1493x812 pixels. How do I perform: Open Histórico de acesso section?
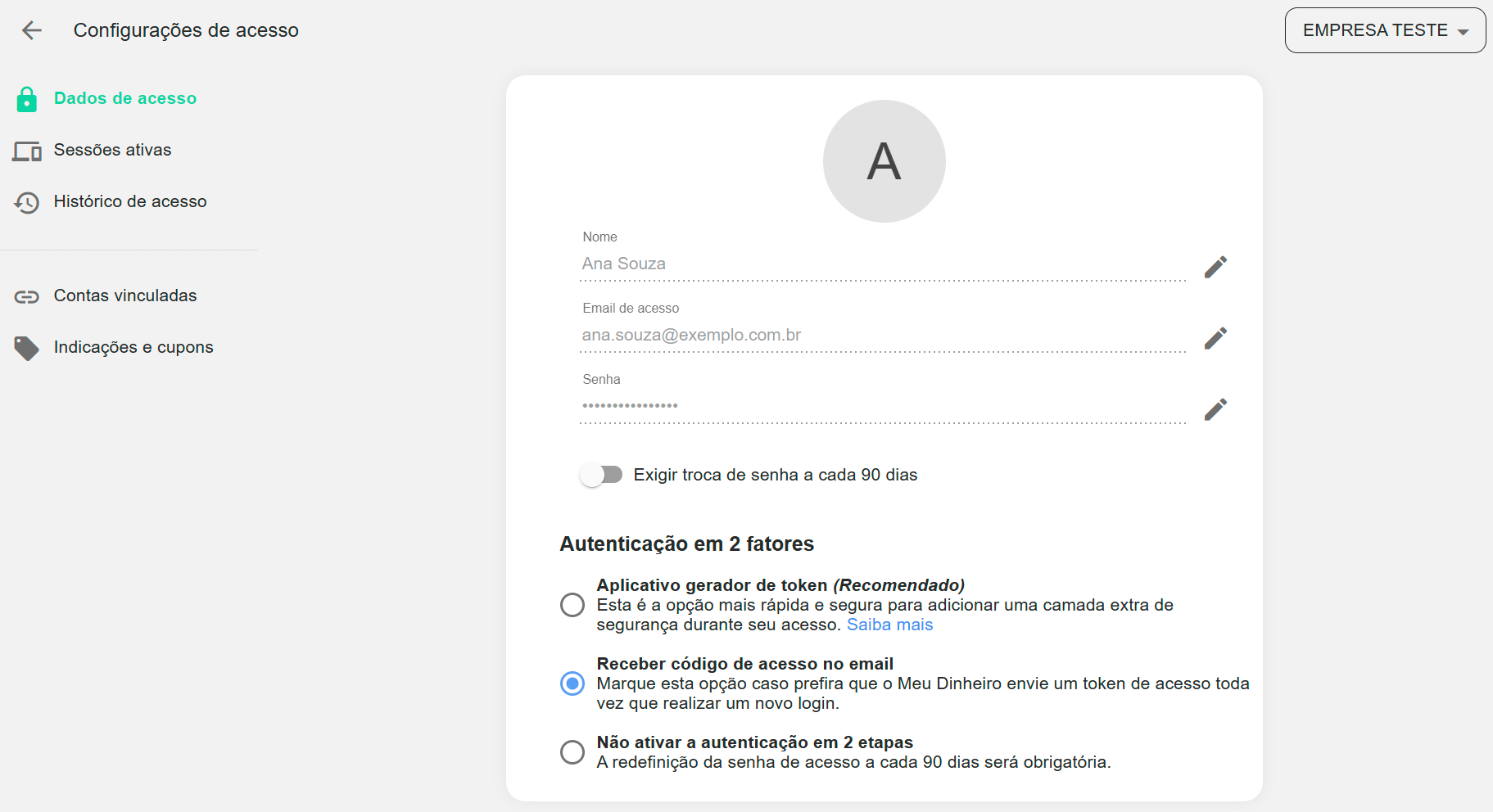tap(130, 201)
